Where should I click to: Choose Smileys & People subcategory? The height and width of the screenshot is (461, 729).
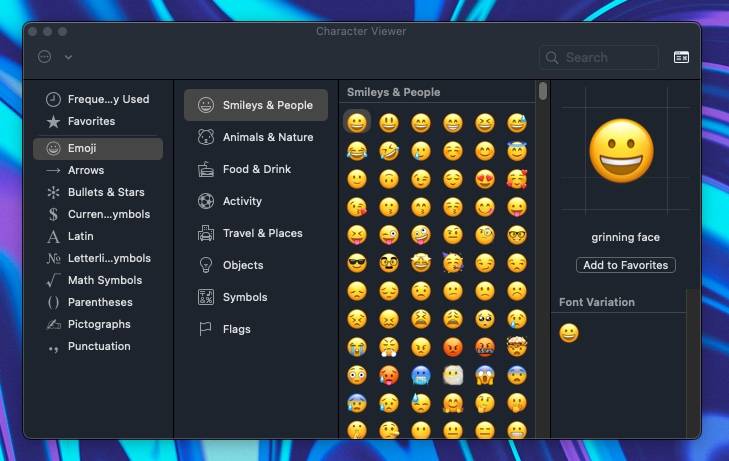pyautogui.click(x=256, y=105)
